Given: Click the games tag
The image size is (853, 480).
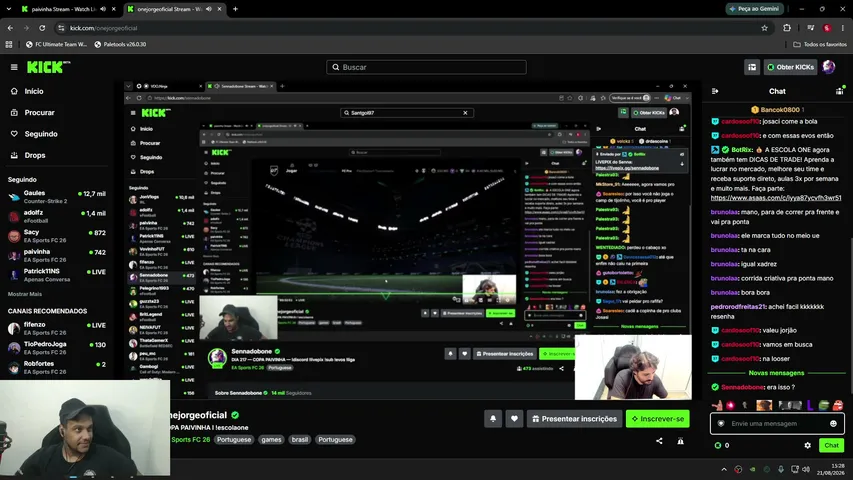Looking at the screenshot, I should (271, 440).
